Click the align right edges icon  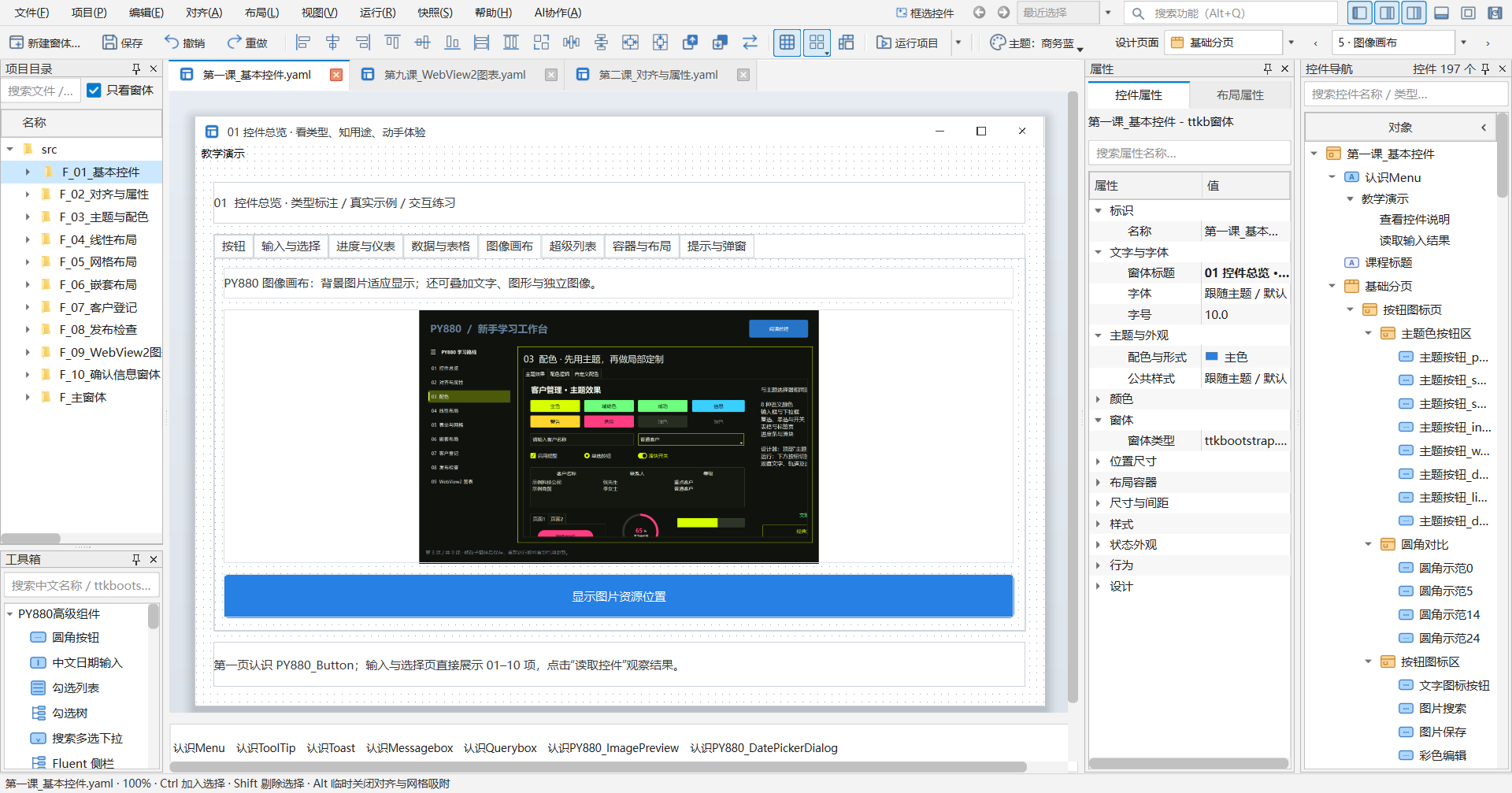tap(363, 43)
